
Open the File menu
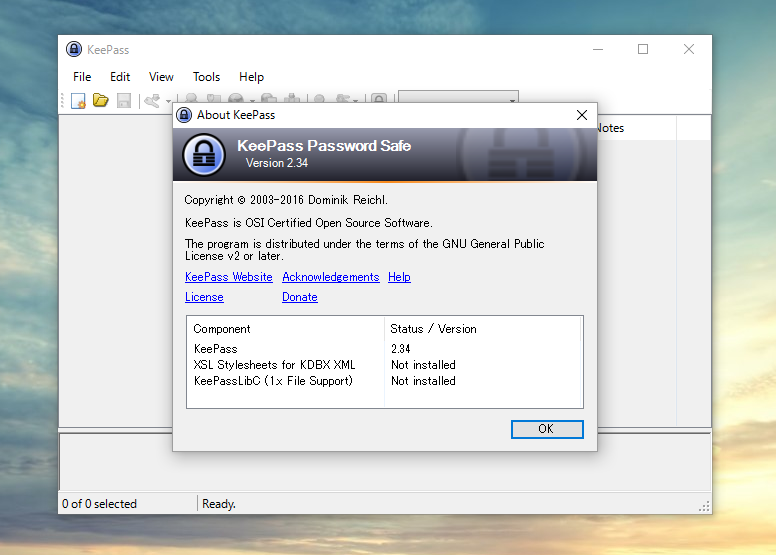(x=82, y=77)
